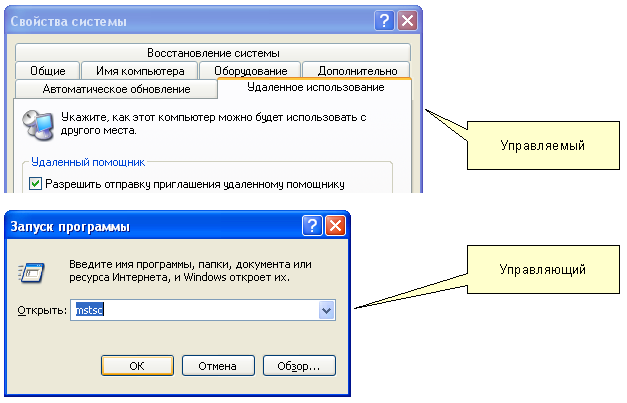The width and height of the screenshot is (627, 403).
Task: Open the Дополнительно tab
Action: 357,71
